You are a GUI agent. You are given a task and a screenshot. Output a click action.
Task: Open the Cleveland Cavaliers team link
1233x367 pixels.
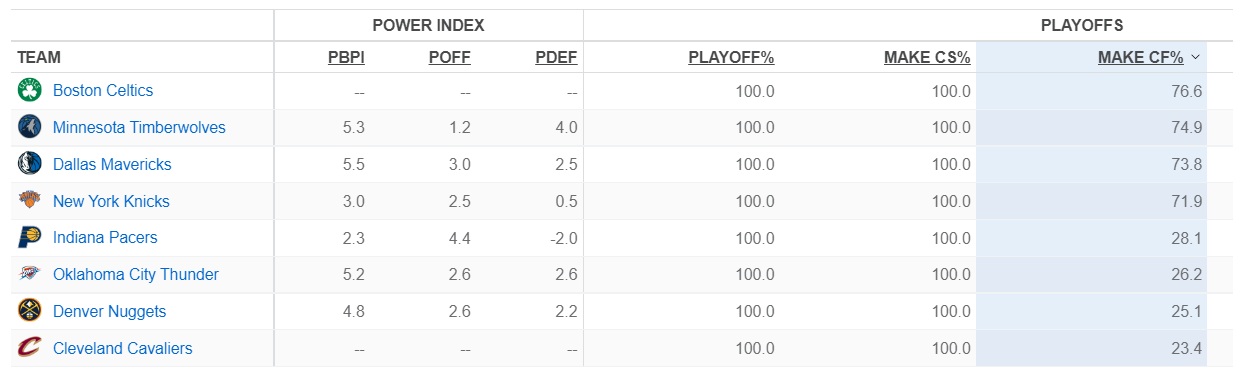pyautogui.click(x=122, y=348)
